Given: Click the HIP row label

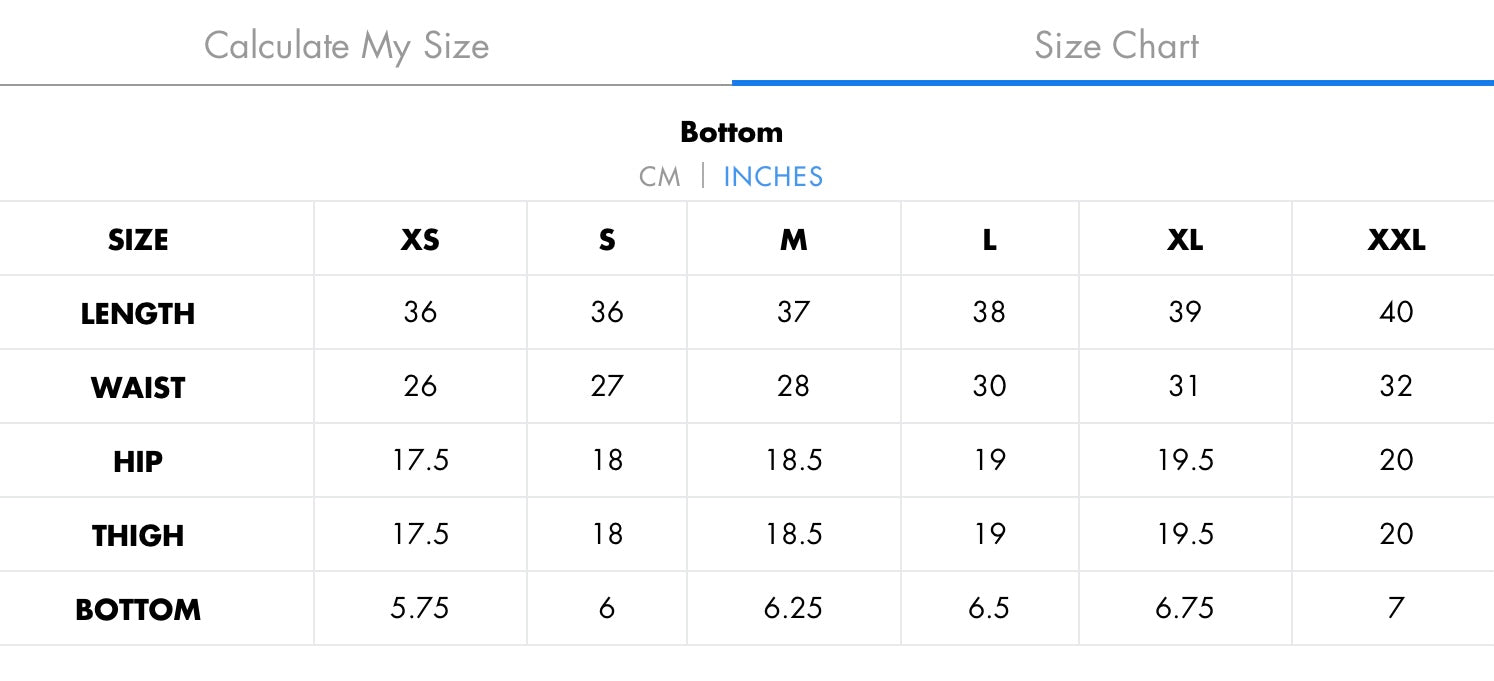Looking at the screenshot, I should pyautogui.click(x=138, y=462).
